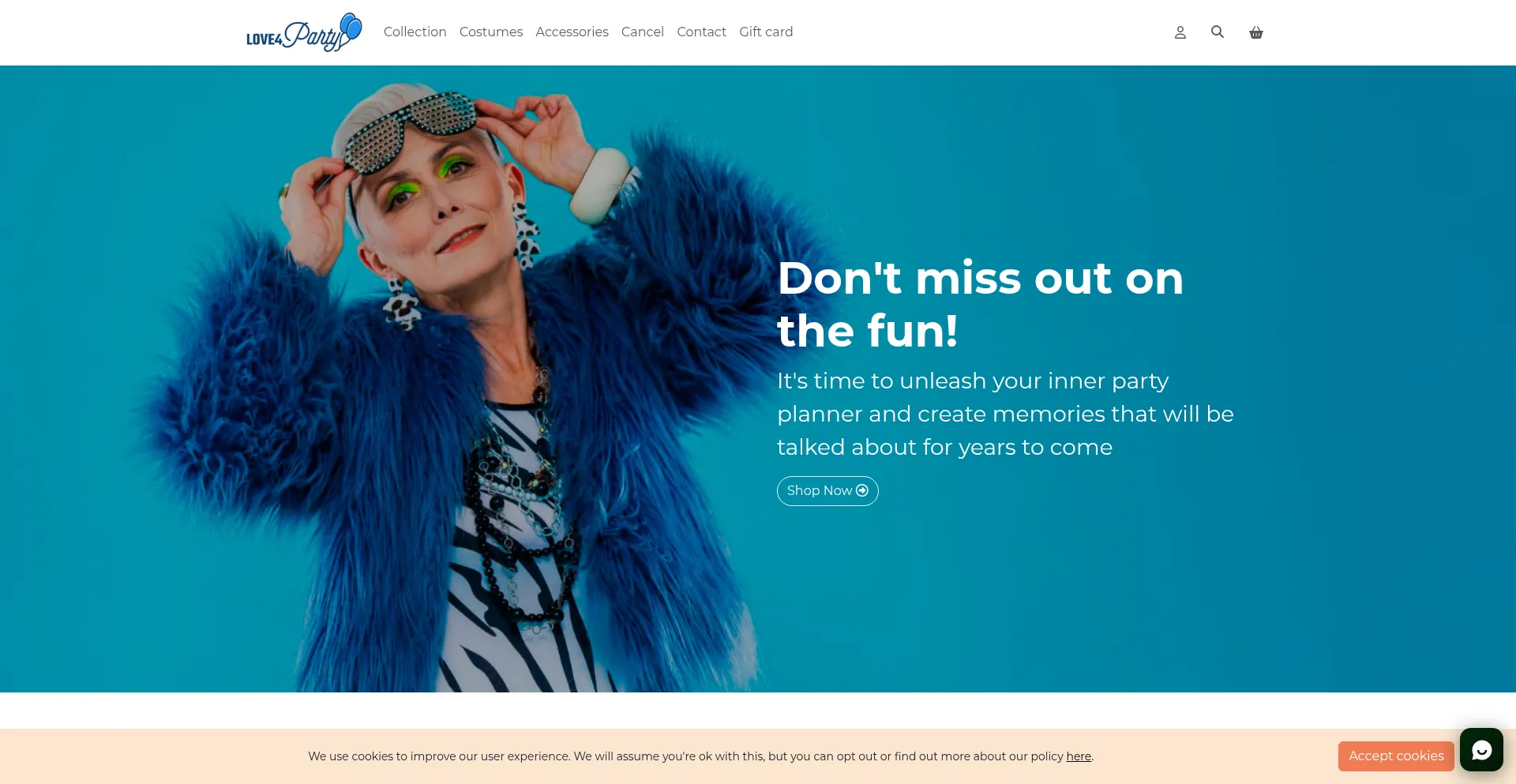This screenshot has width=1516, height=784.
Task: Click the balloon graphic in the logo
Action: (x=351, y=27)
